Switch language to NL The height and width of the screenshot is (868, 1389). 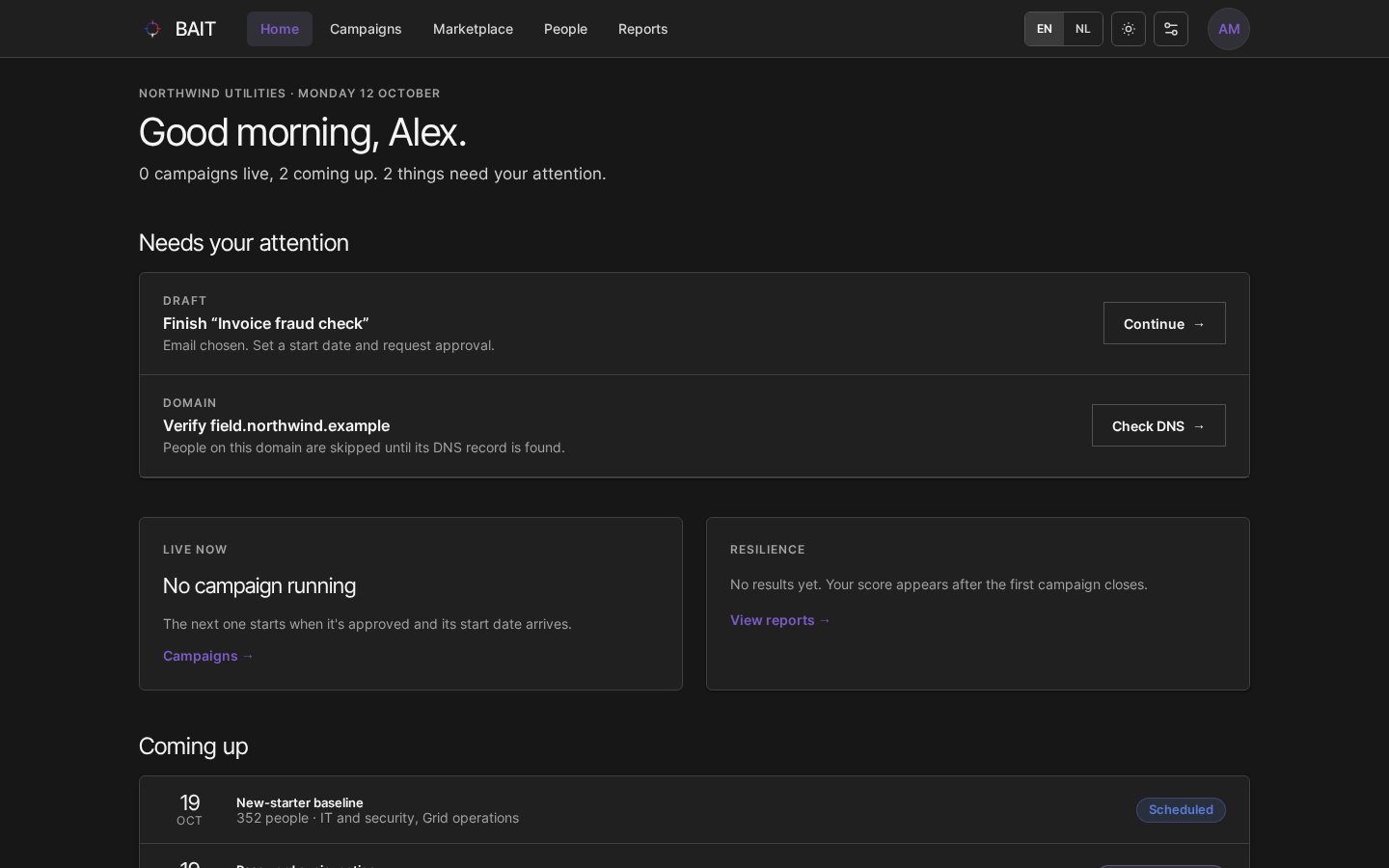(1083, 29)
